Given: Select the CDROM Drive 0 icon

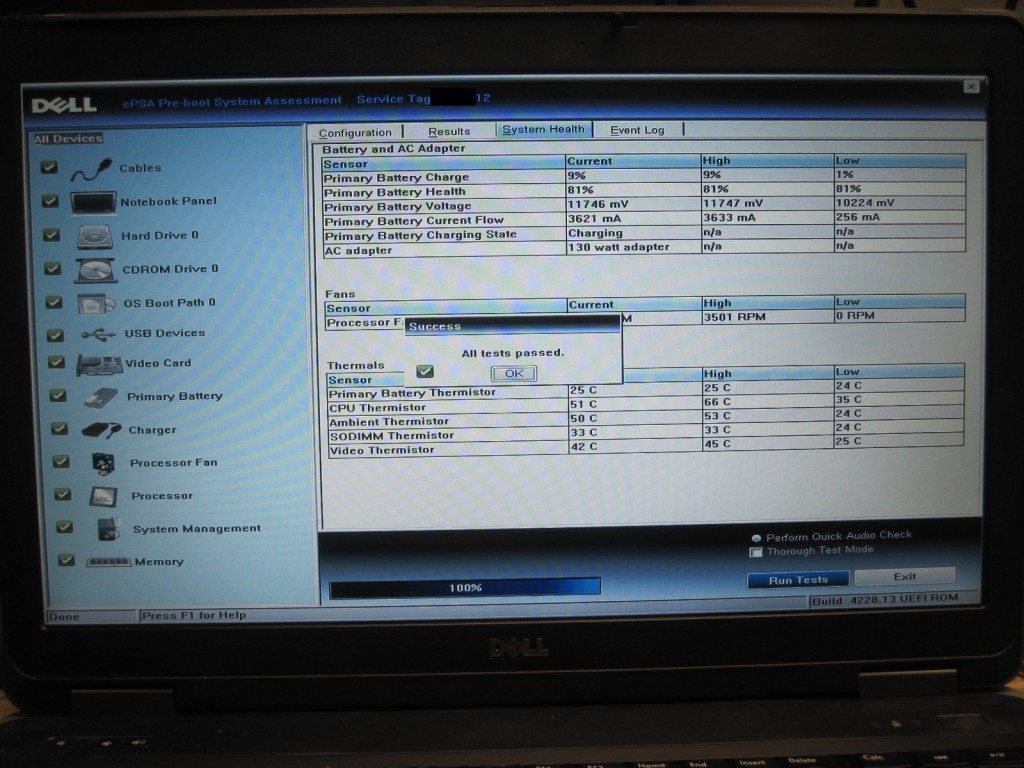Looking at the screenshot, I should 96,270.
